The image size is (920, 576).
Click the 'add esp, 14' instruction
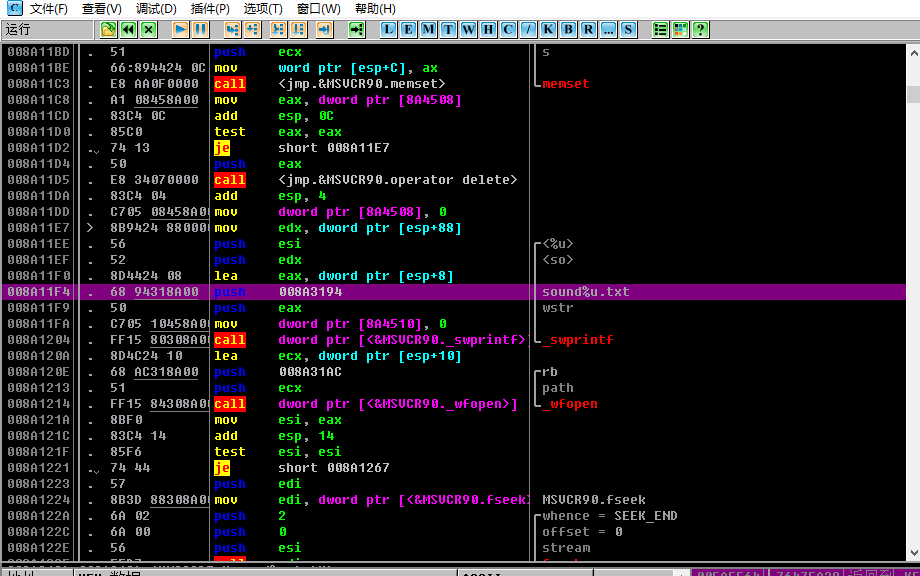click(x=274, y=436)
